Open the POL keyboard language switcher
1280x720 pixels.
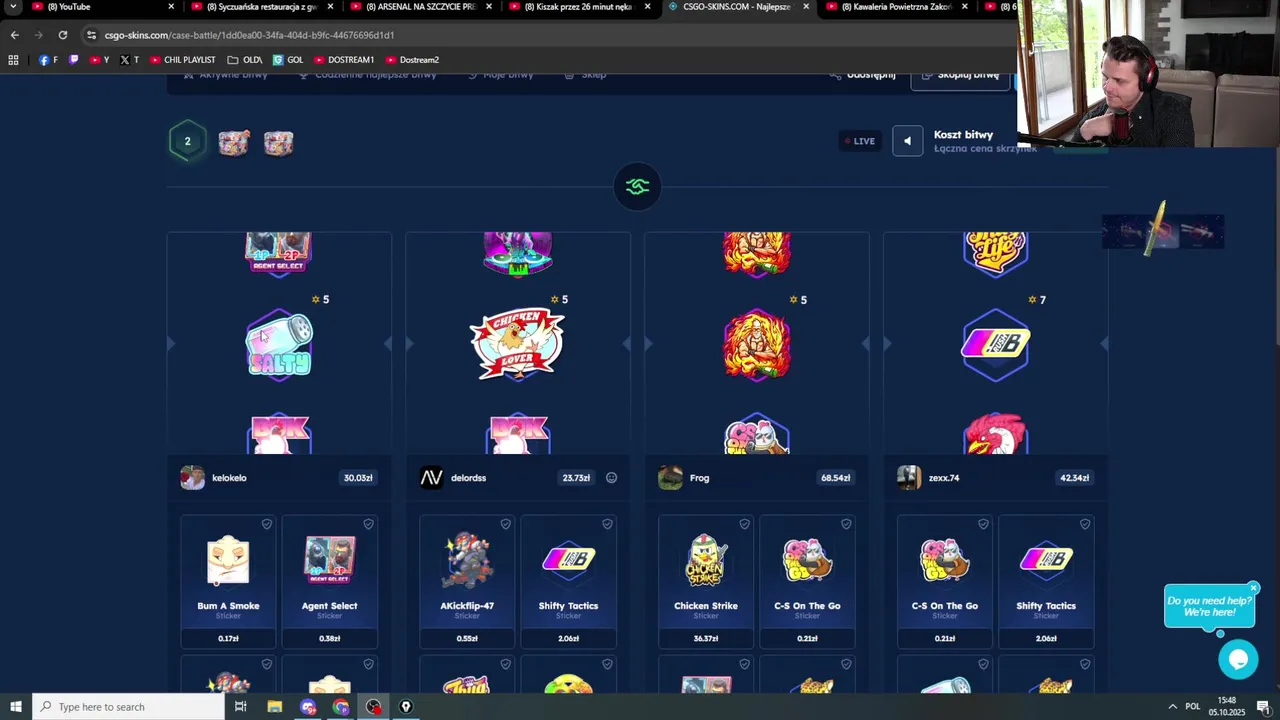(1193, 707)
